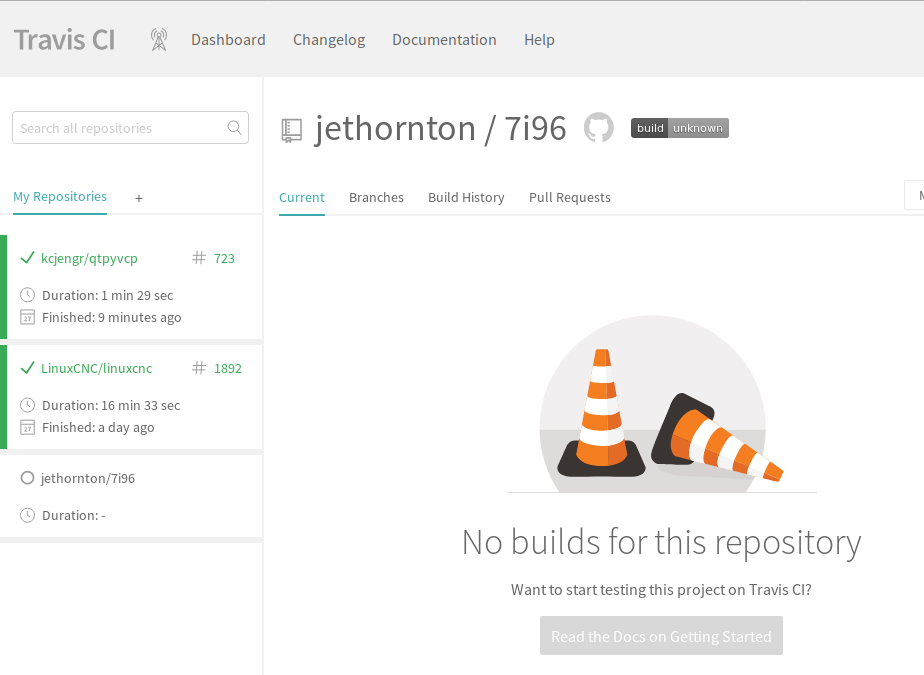This screenshot has height=675, width=924.
Task: Click Read the Docs on Getting Started
Action: 661,636
